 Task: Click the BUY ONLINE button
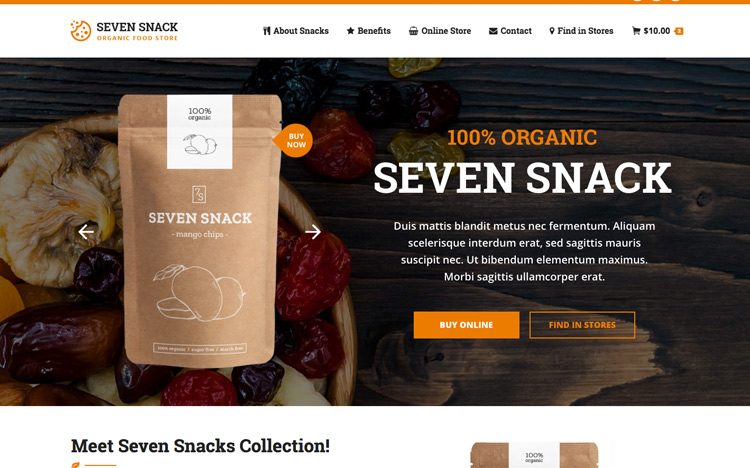point(466,325)
